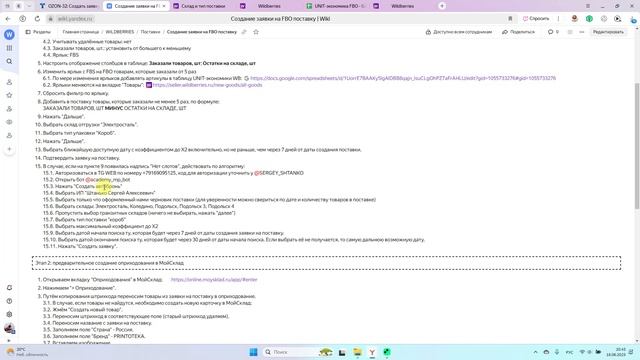
Task: Open help question mark icon in sidebar
Action: (9, 301)
